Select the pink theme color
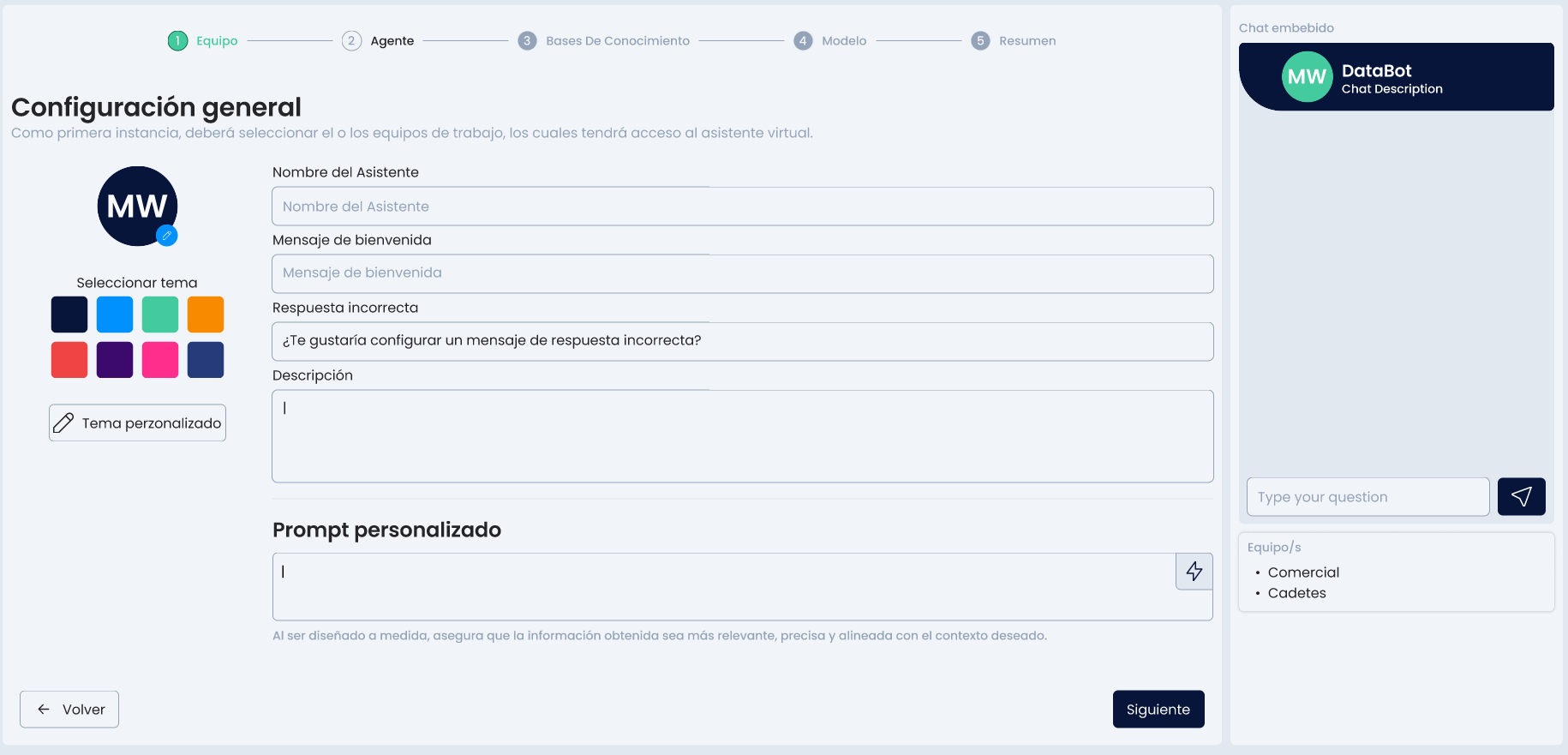 point(160,360)
